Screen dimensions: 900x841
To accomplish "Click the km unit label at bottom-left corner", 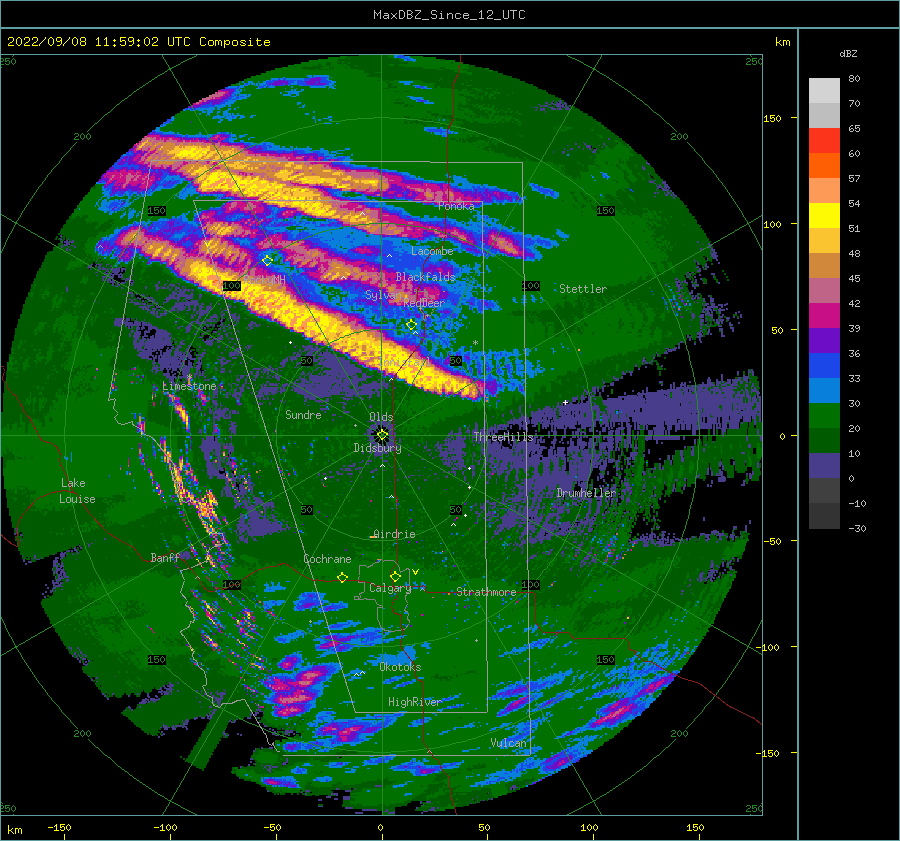I will coord(14,830).
